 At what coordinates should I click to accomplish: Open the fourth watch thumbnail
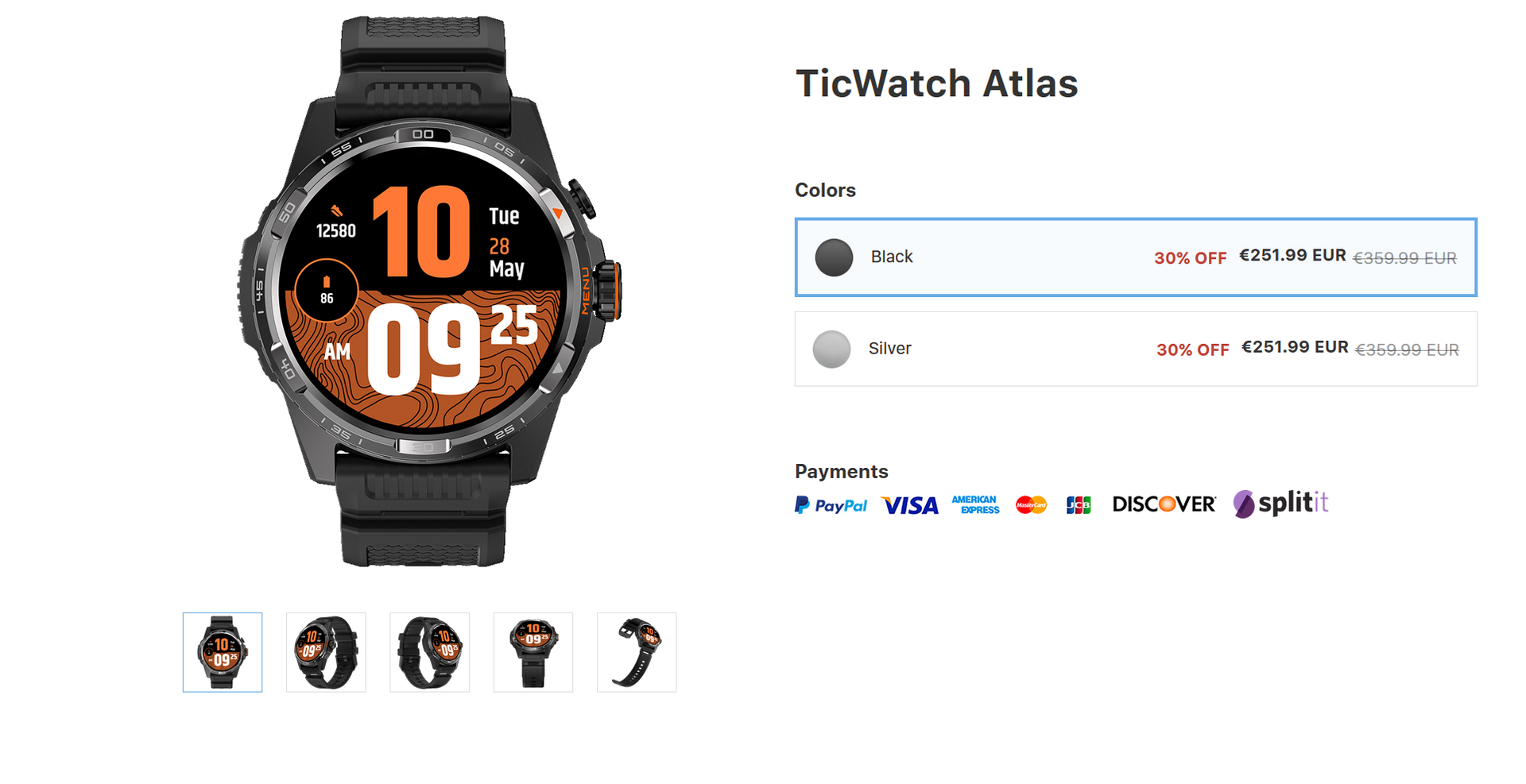(x=533, y=652)
